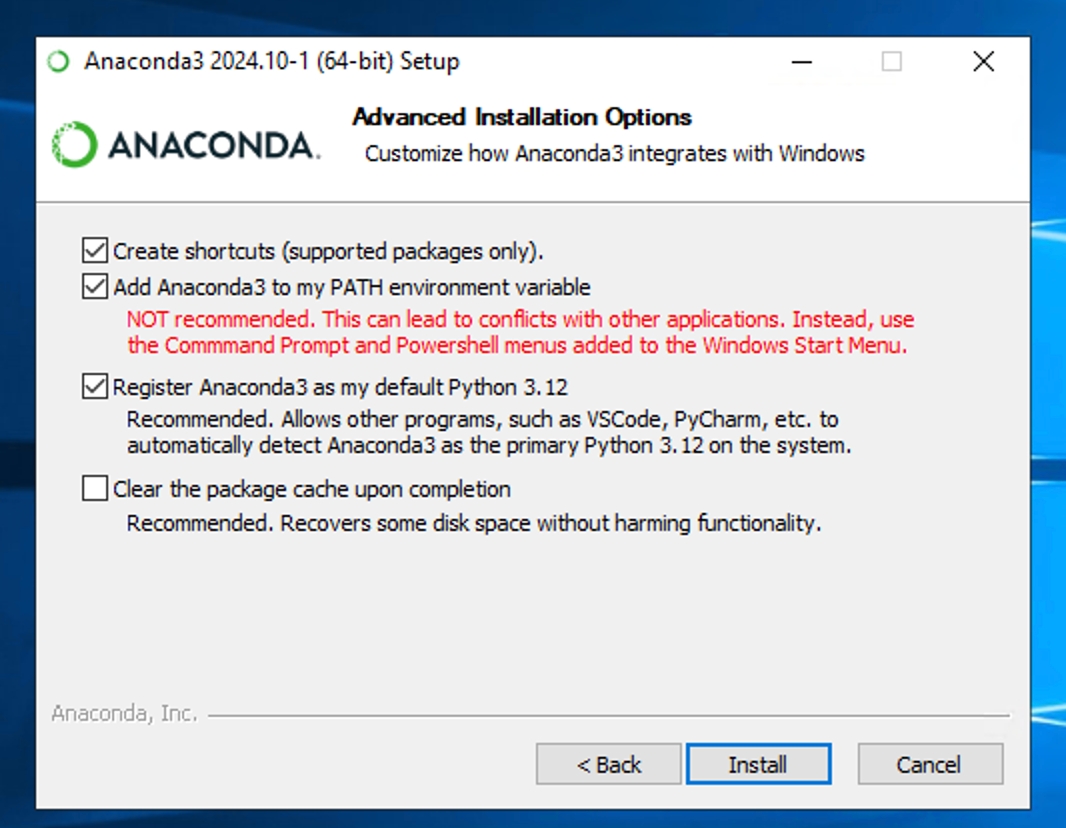Click the 'Anaconda3 2024.10-1 (64-bit) Setup' window title

pos(272,62)
